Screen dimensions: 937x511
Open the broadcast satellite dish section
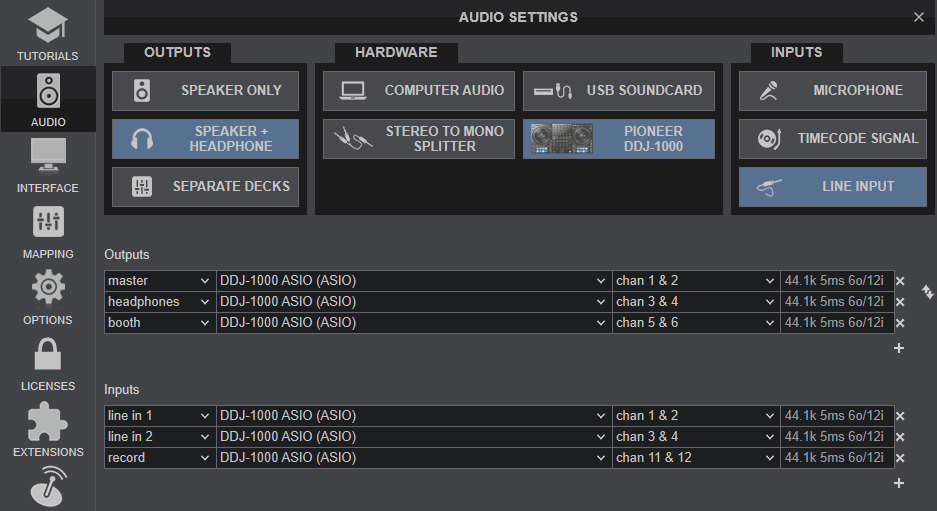pyautogui.click(x=48, y=486)
